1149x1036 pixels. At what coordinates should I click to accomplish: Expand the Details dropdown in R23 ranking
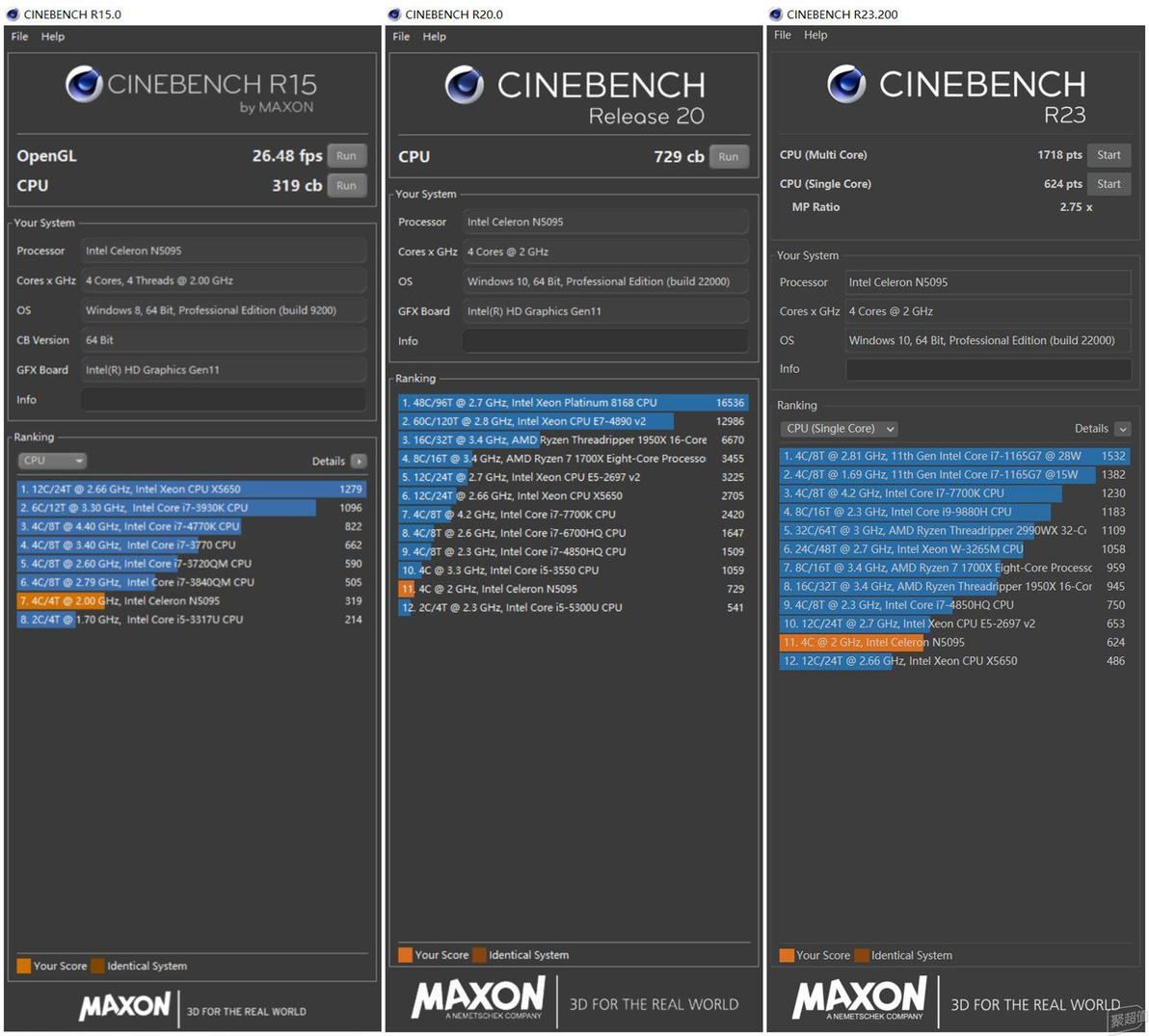pos(1123,429)
